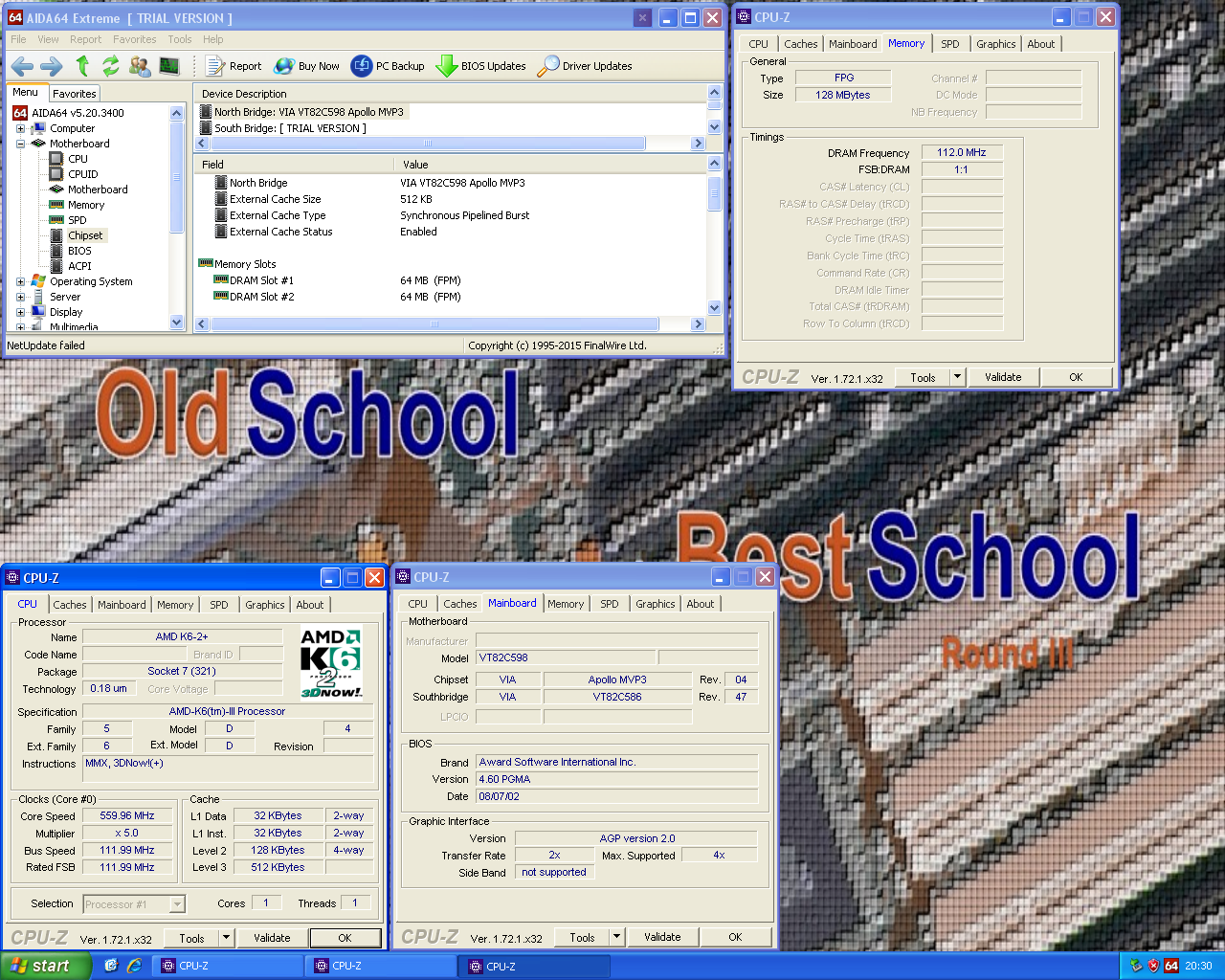The width and height of the screenshot is (1225, 980).
Task: Click AIDA64 tray icon in system tray
Action: 1171,966
